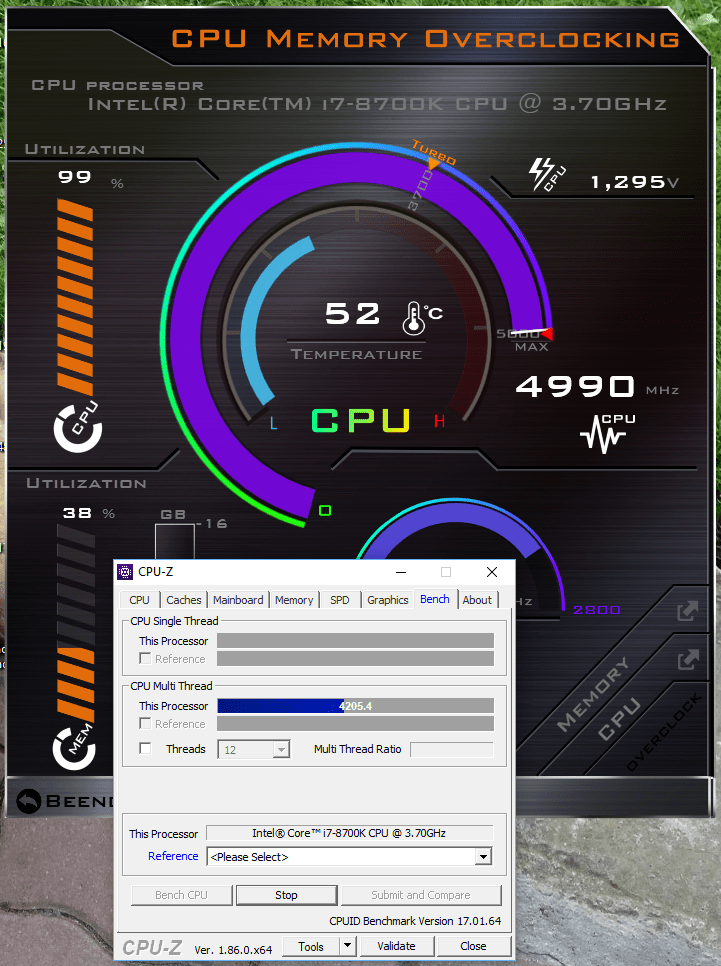
Task: Click the CPU utilization circular icon
Action: point(78,428)
